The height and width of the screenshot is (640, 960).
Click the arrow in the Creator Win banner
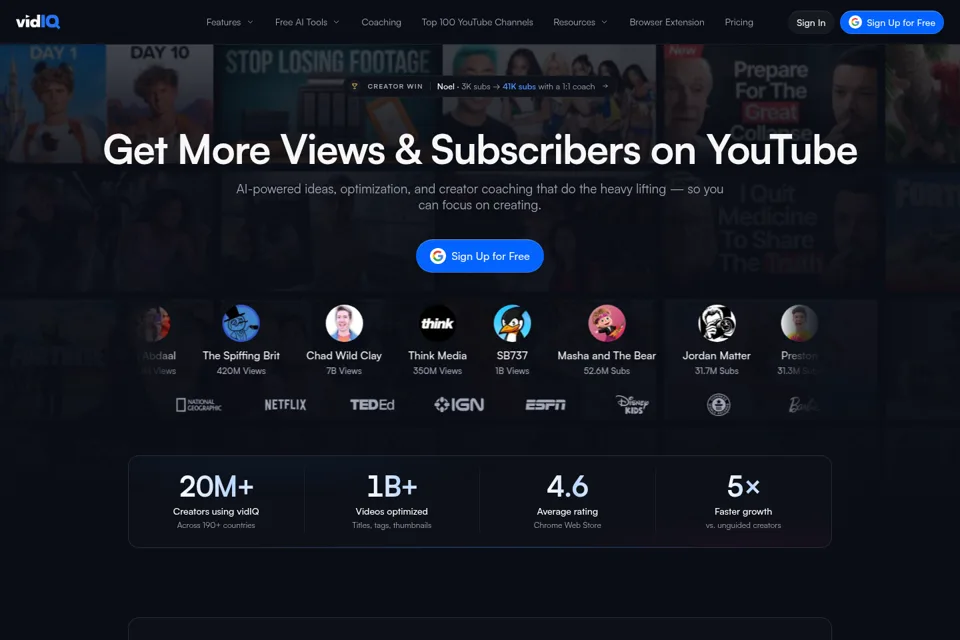point(605,86)
